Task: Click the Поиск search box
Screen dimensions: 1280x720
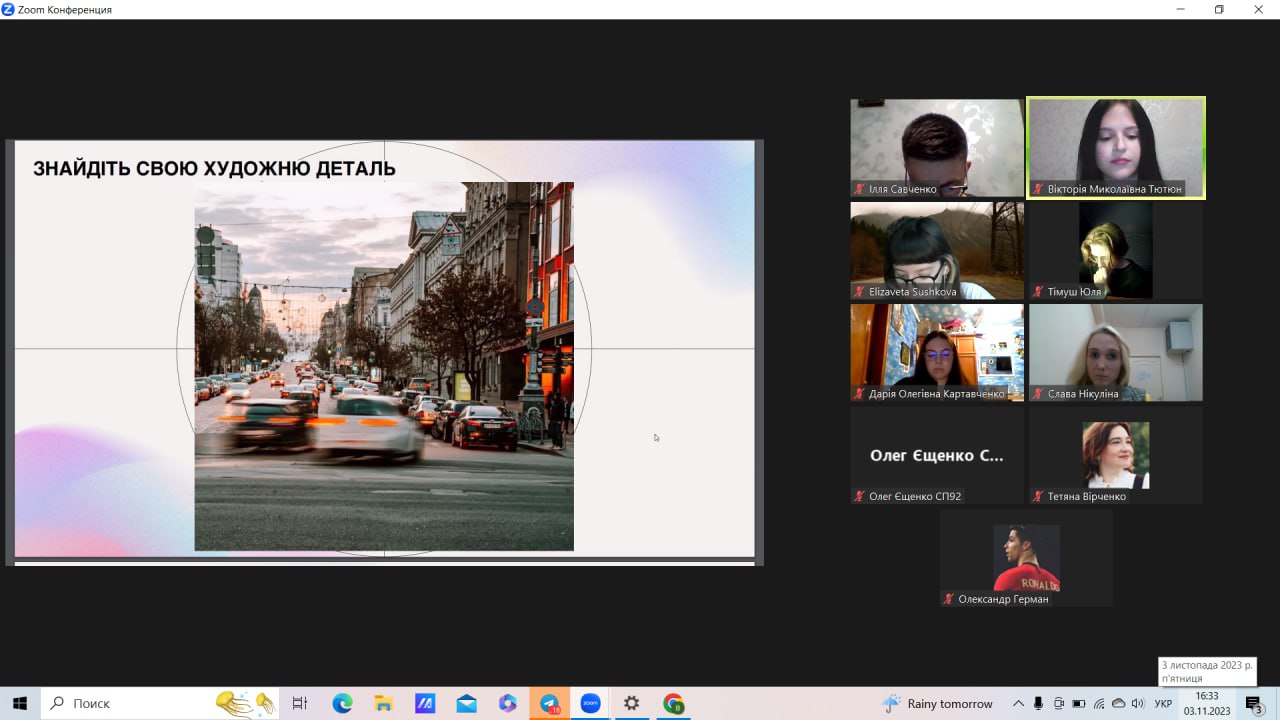Action: point(140,703)
